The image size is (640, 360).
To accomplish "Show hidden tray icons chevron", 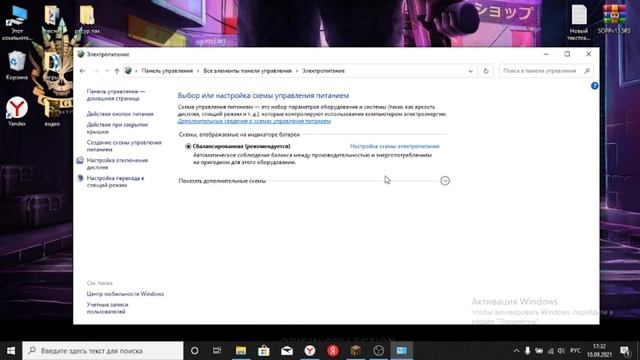I will tap(516, 351).
